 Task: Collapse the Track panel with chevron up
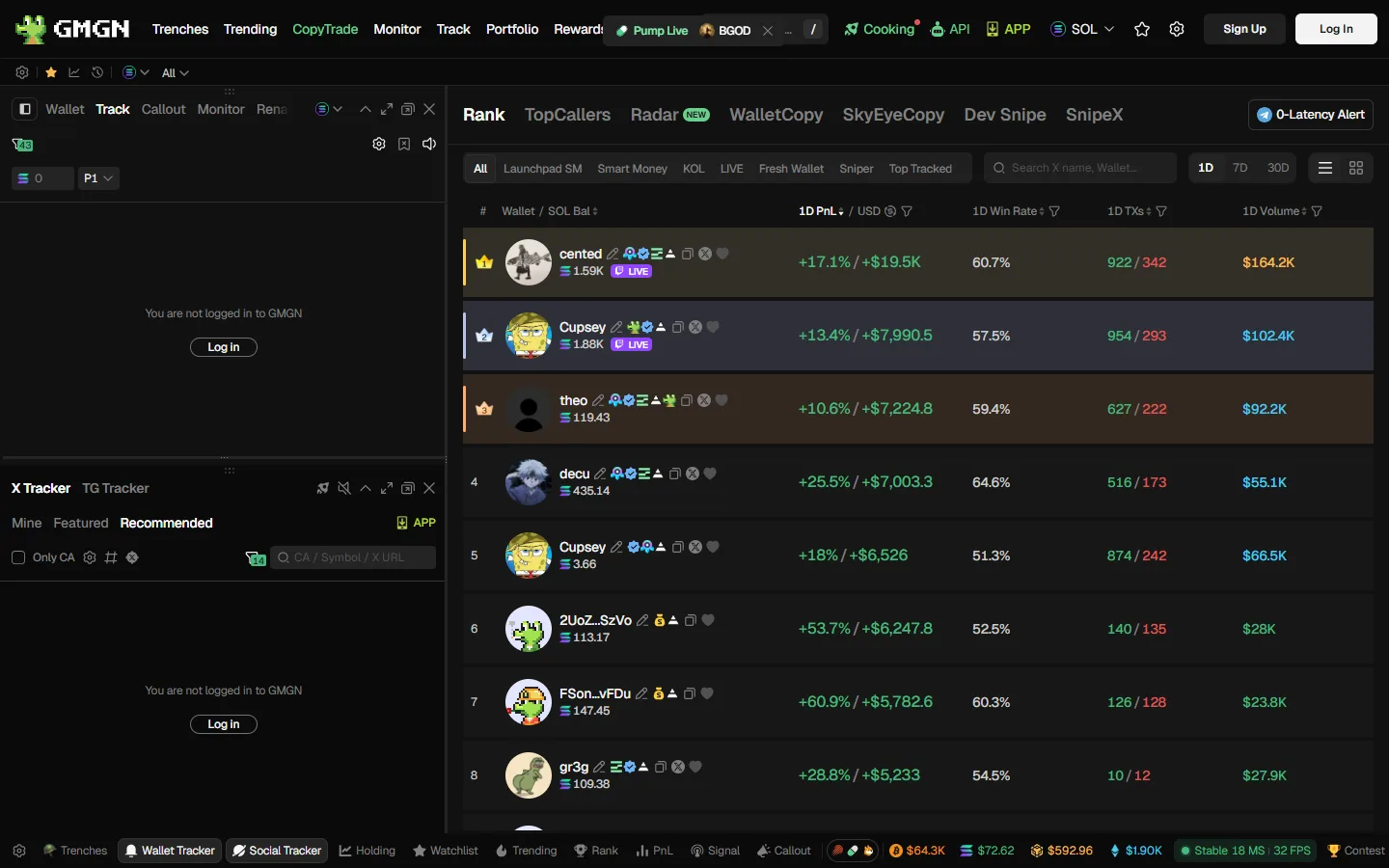[x=366, y=109]
